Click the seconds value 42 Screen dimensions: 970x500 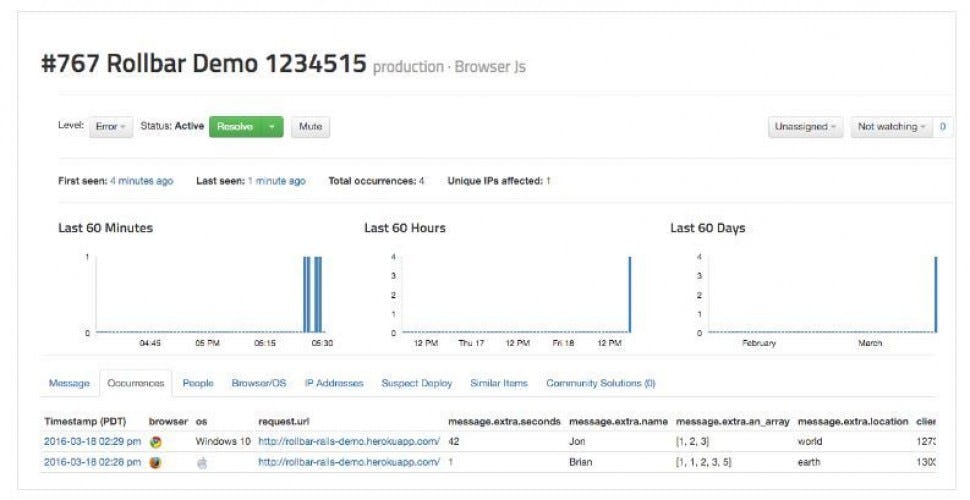453,442
